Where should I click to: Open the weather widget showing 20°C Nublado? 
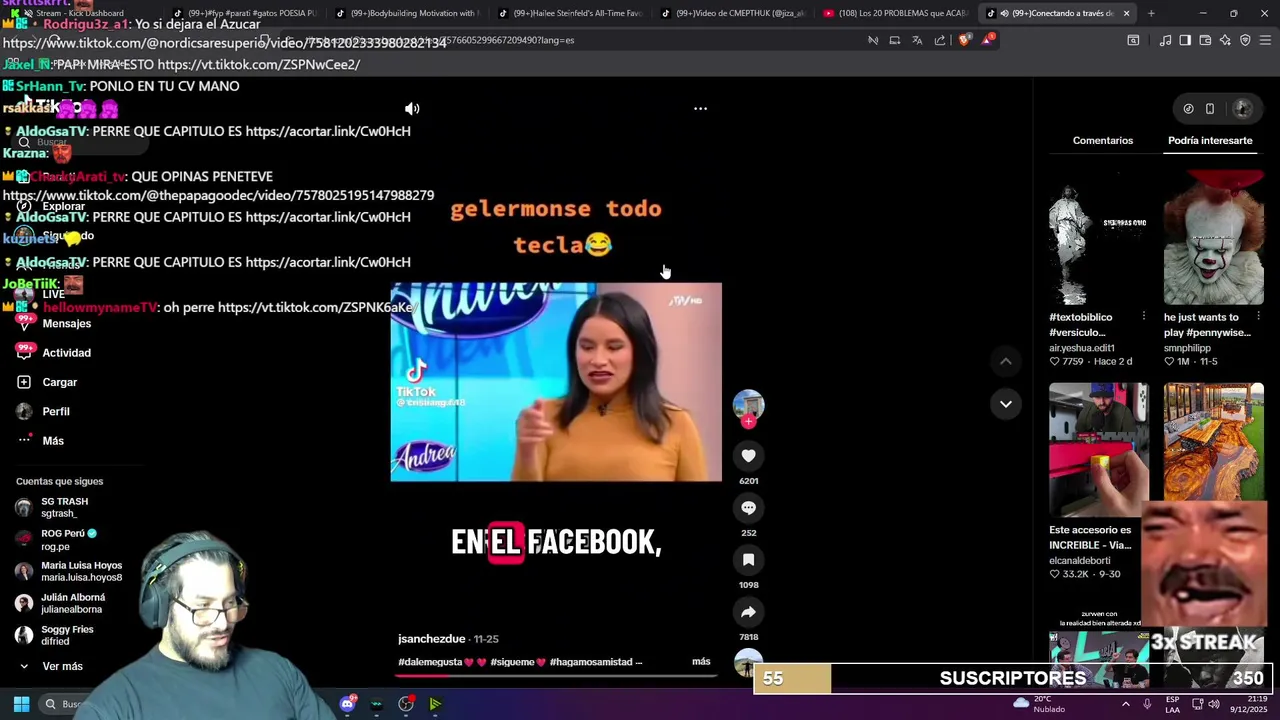click(x=1040, y=704)
